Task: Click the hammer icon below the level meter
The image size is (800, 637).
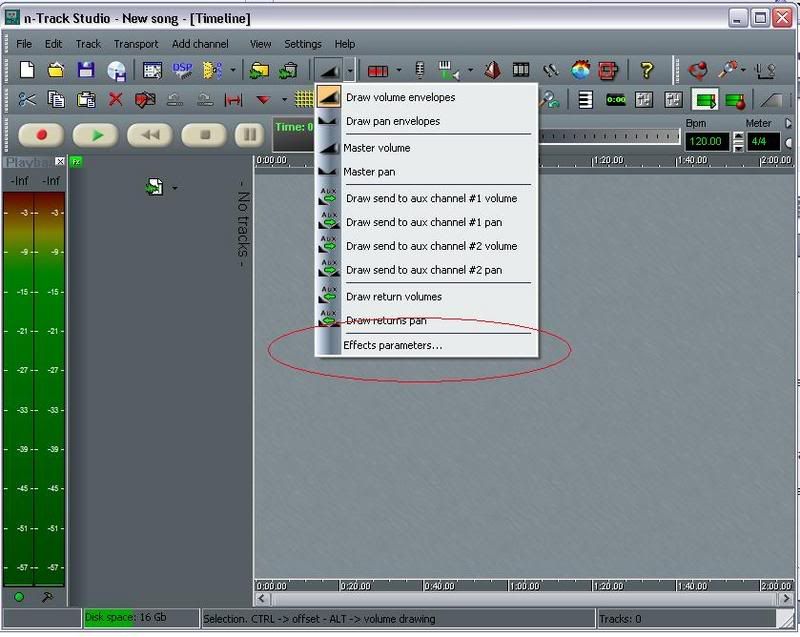Action: click(47, 597)
